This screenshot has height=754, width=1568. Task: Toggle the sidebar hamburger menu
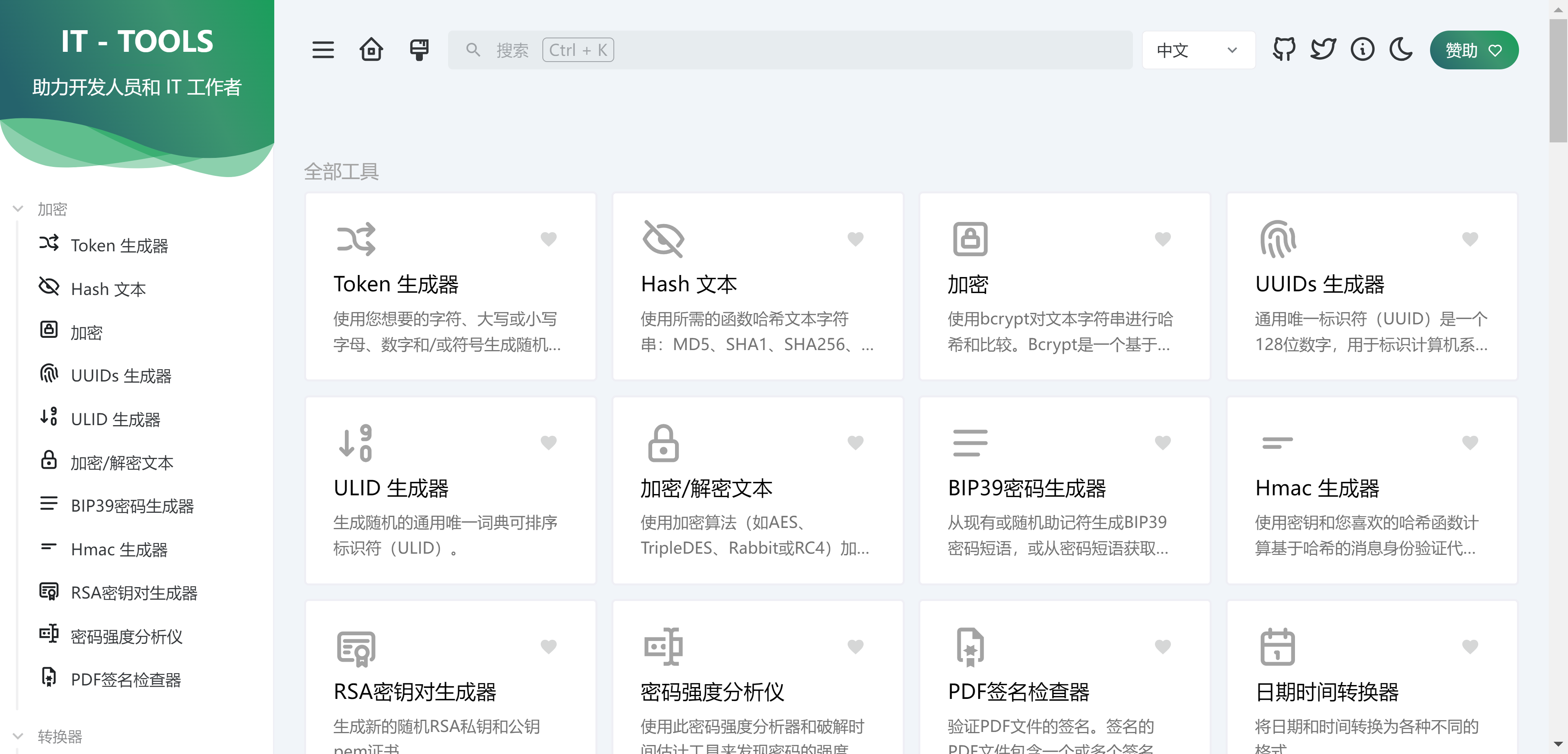[322, 50]
